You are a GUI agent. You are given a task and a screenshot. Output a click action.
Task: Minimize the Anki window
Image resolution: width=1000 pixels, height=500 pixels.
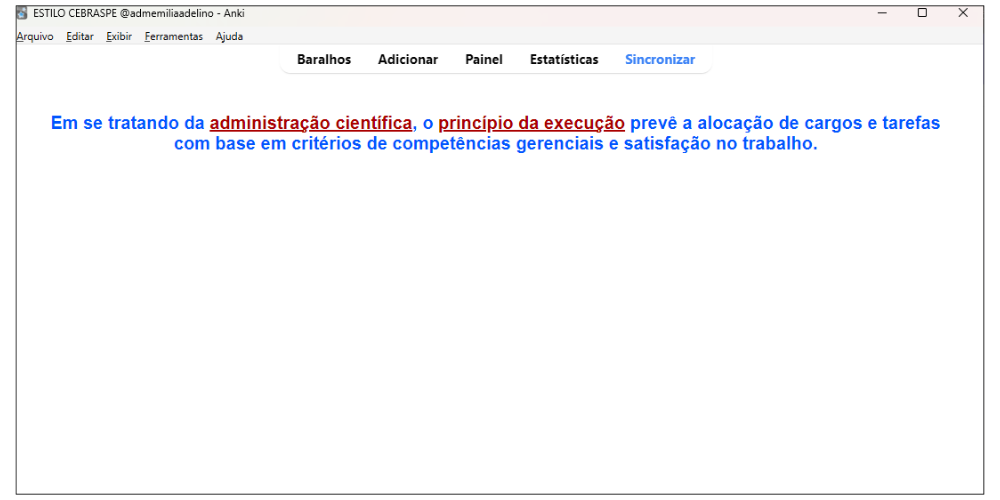(883, 13)
